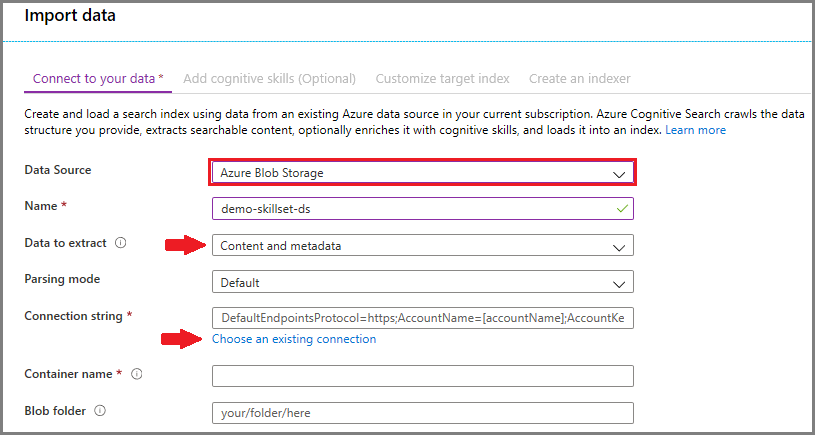Click the Container name info icon
Screen dimensions: 815x435
136,374
